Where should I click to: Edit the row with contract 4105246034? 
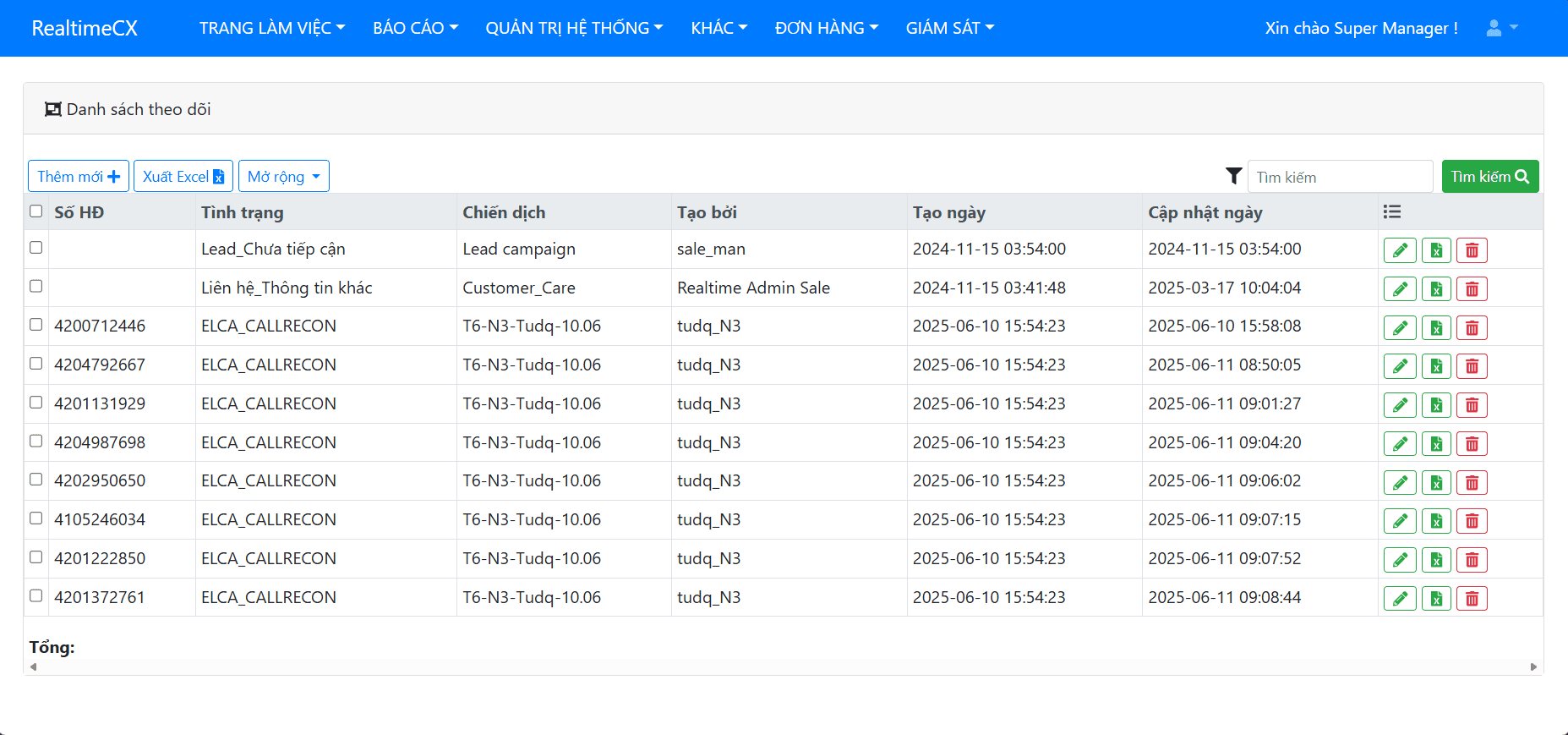click(x=1400, y=521)
